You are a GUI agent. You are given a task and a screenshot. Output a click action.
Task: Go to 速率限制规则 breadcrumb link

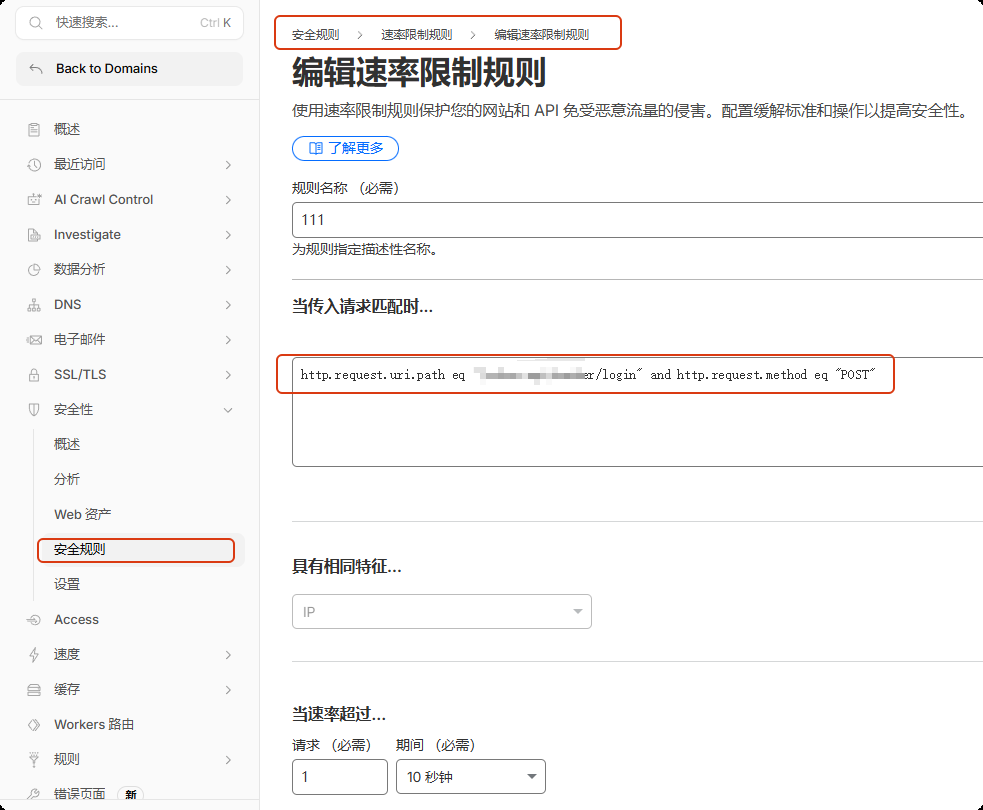point(416,34)
